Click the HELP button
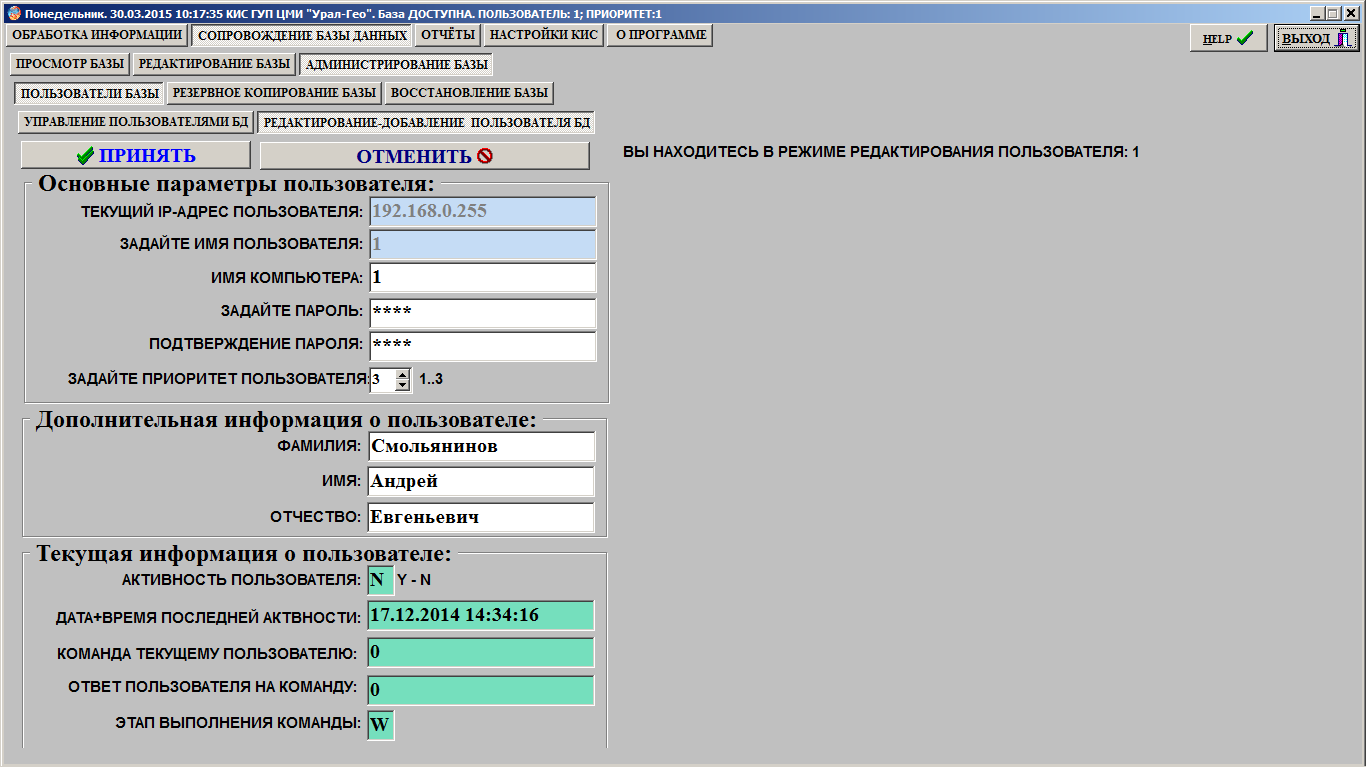Screen dimensions: 1366x768 (1229, 38)
